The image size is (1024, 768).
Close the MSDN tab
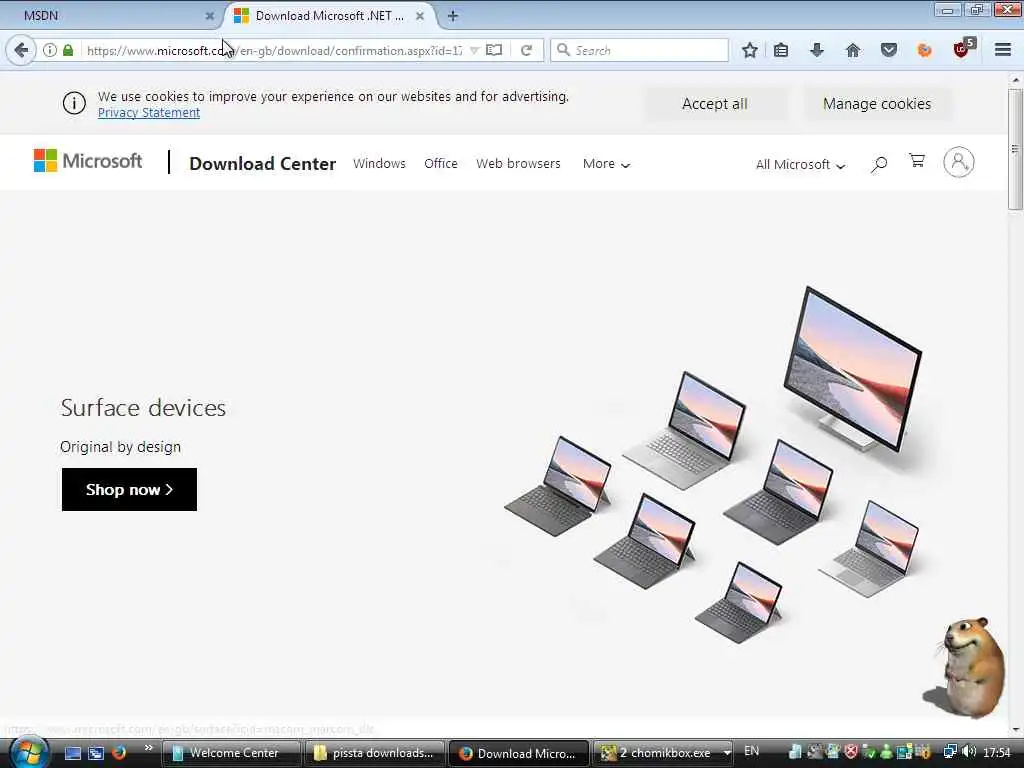(x=210, y=16)
